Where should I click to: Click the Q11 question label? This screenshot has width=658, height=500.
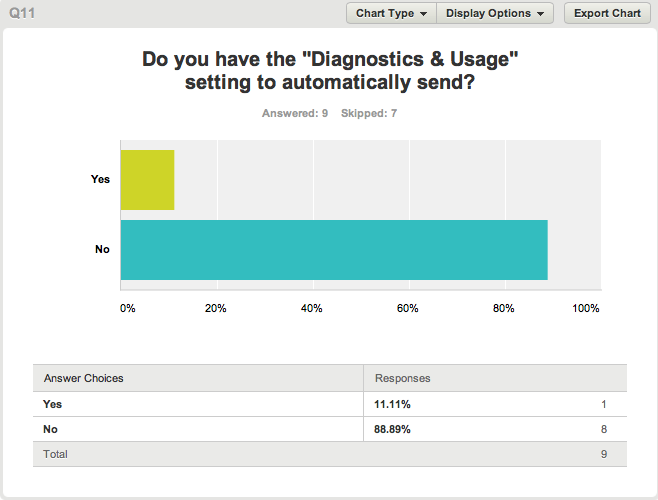(22, 13)
